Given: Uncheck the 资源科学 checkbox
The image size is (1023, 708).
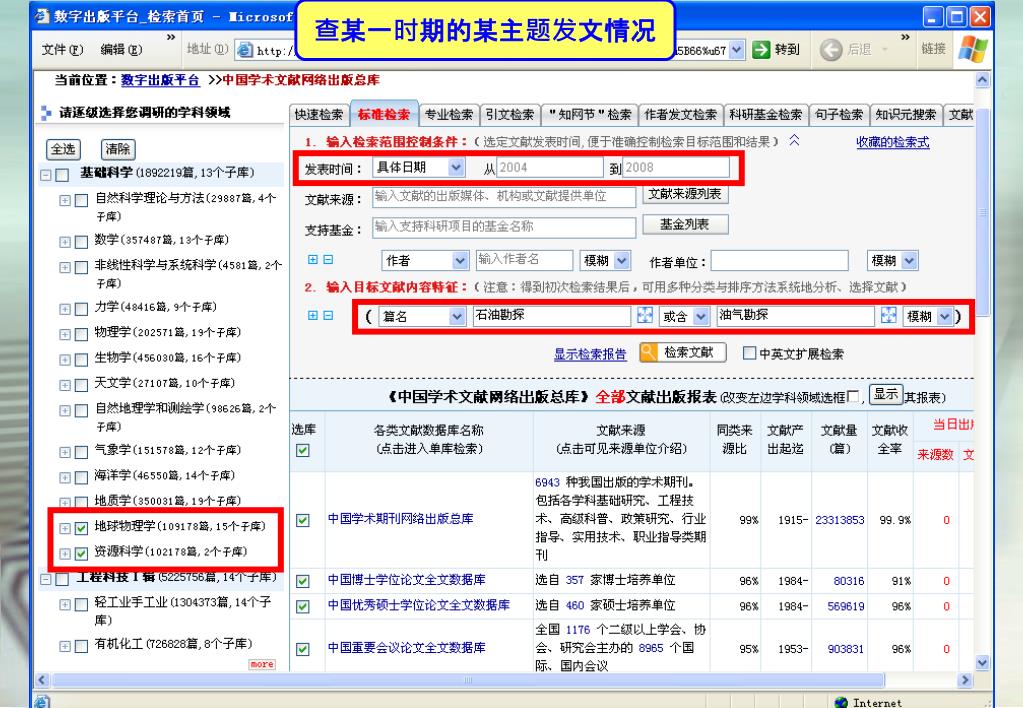Looking at the screenshot, I should [x=82, y=553].
